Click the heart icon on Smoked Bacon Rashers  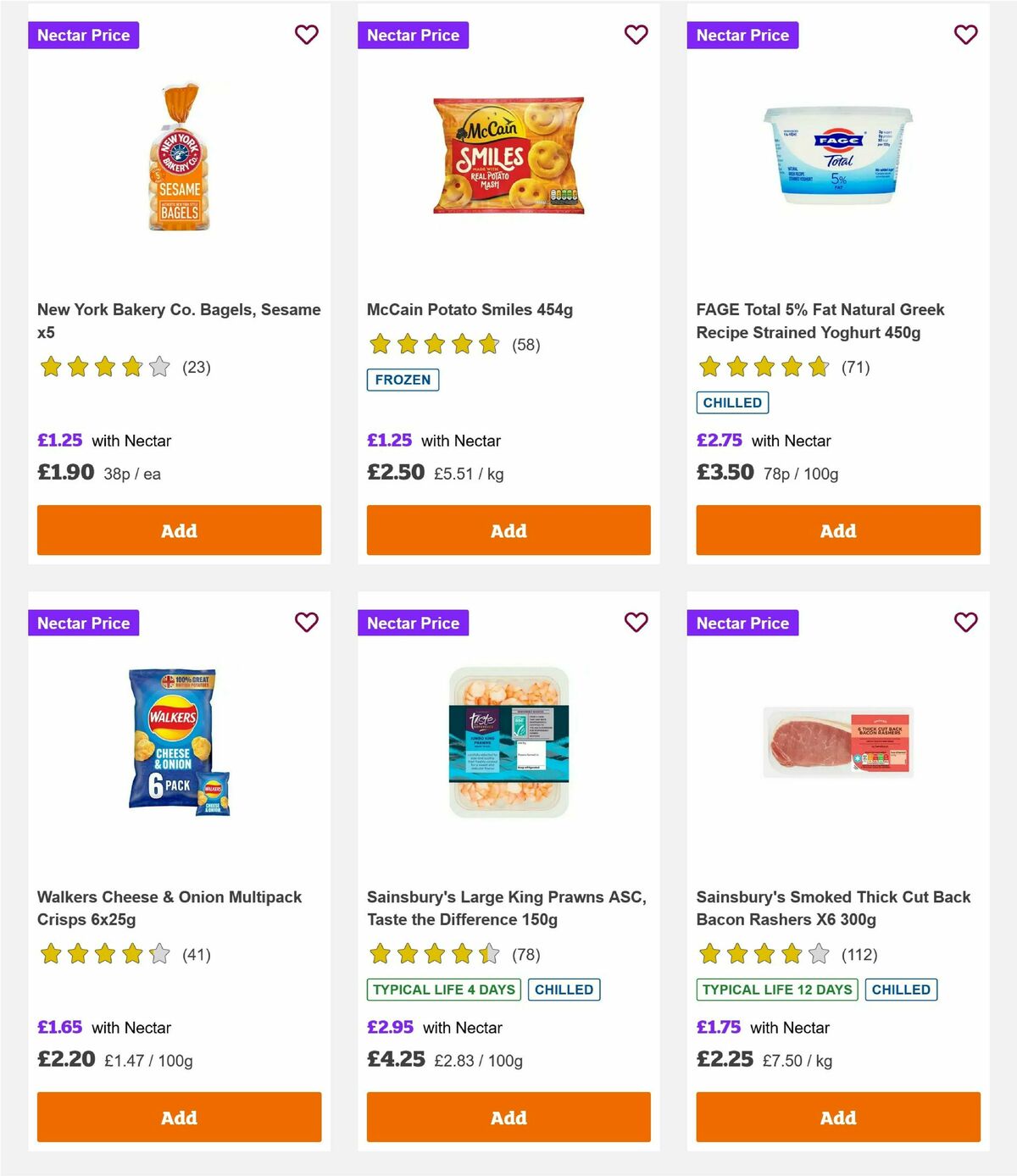[x=965, y=623]
